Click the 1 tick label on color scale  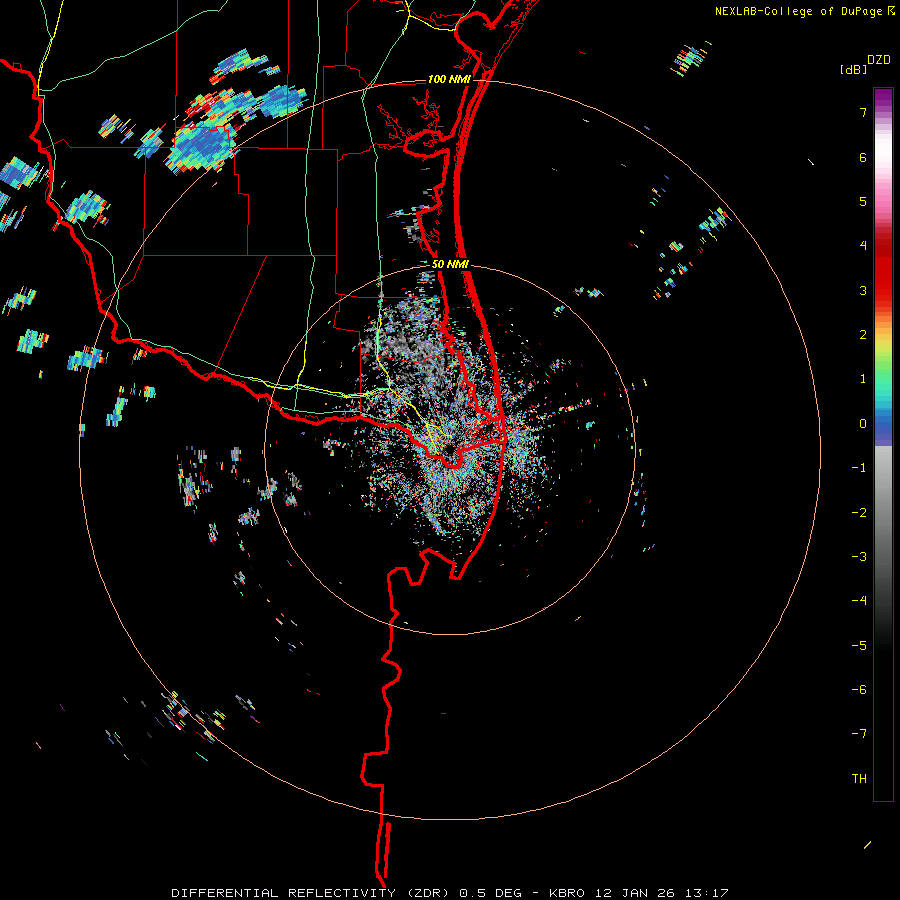[x=863, y=378]
